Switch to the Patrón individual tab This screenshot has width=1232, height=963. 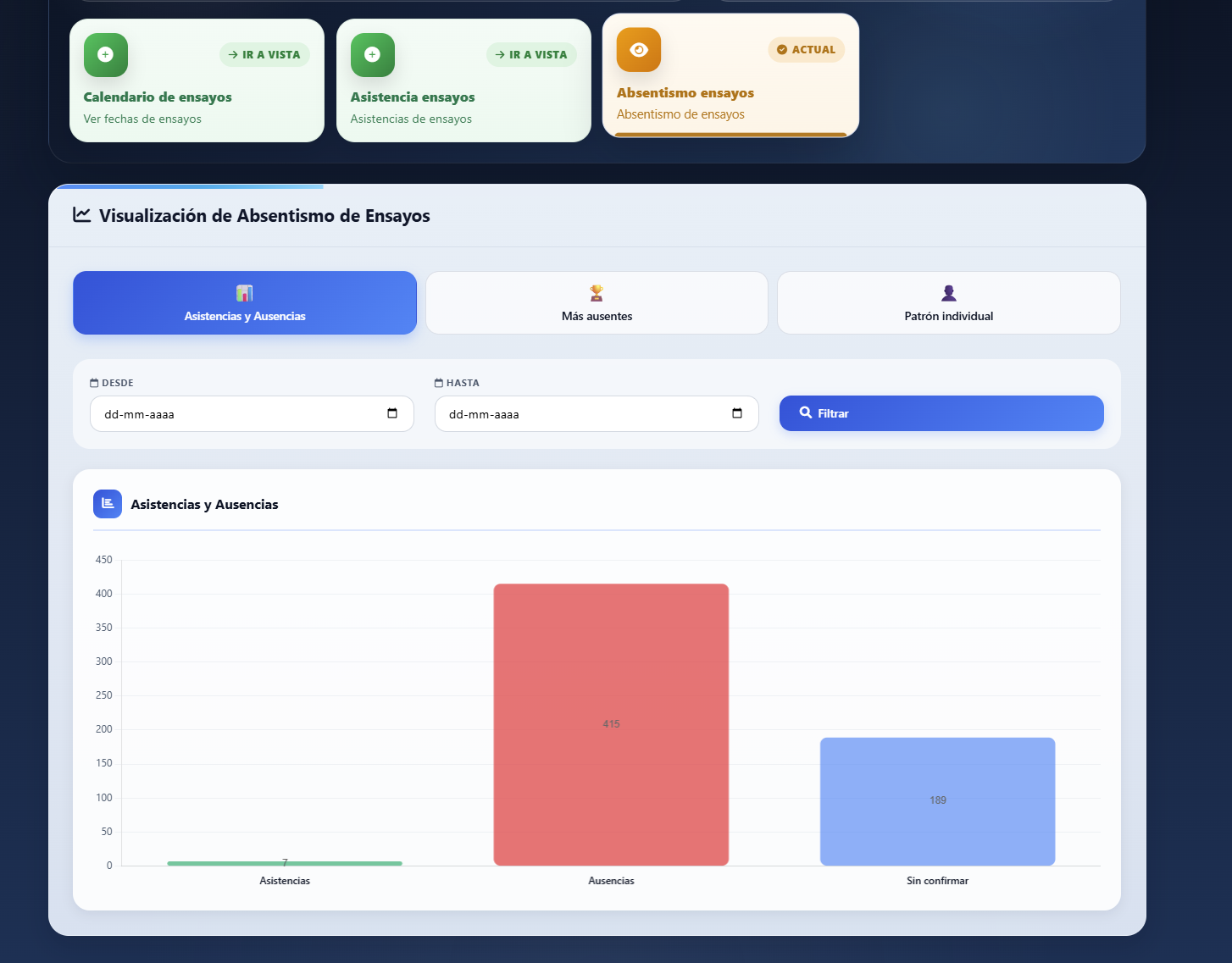click(x=949, y=302)
